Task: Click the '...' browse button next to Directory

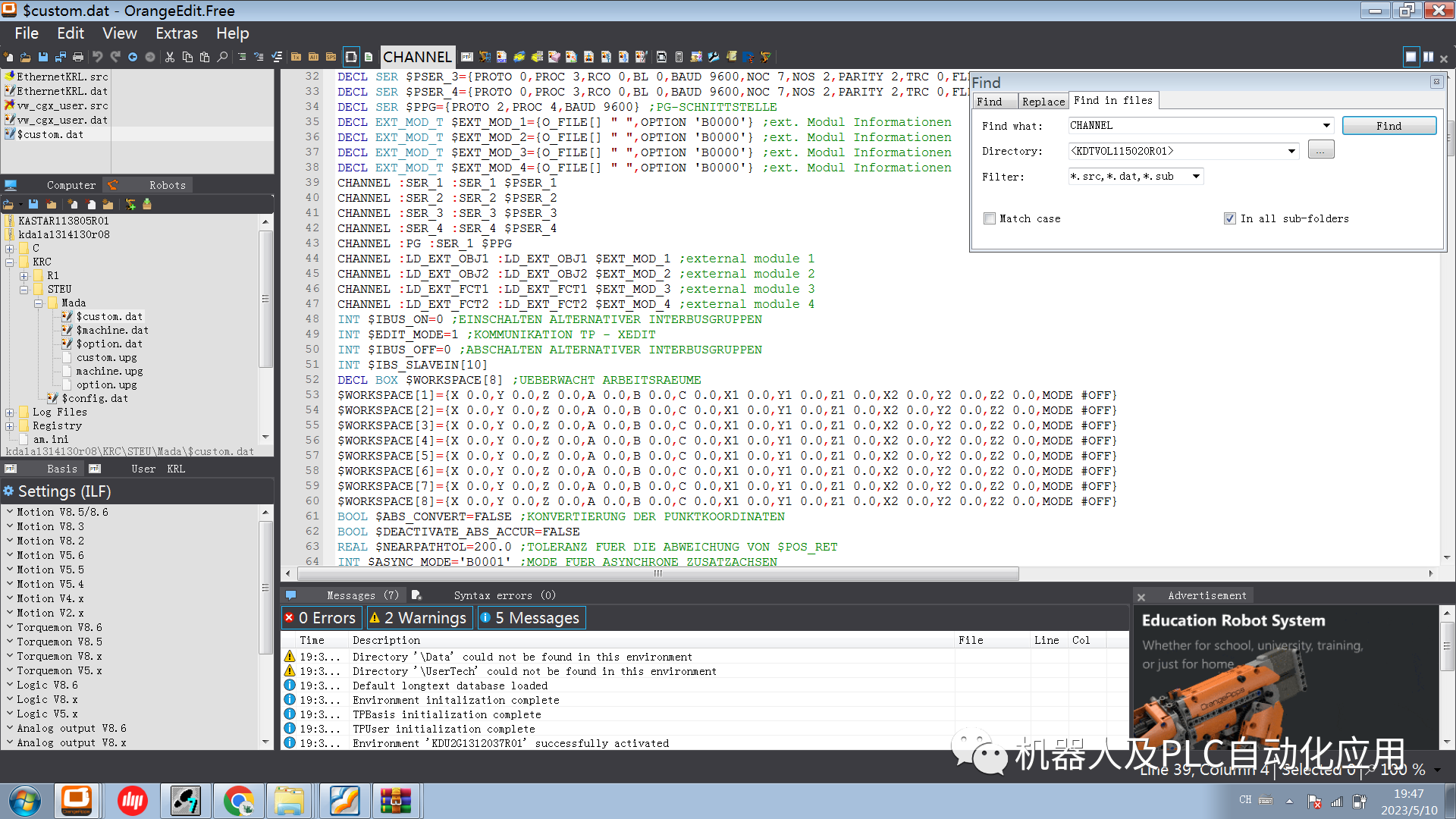Action: coord(1320,149)
